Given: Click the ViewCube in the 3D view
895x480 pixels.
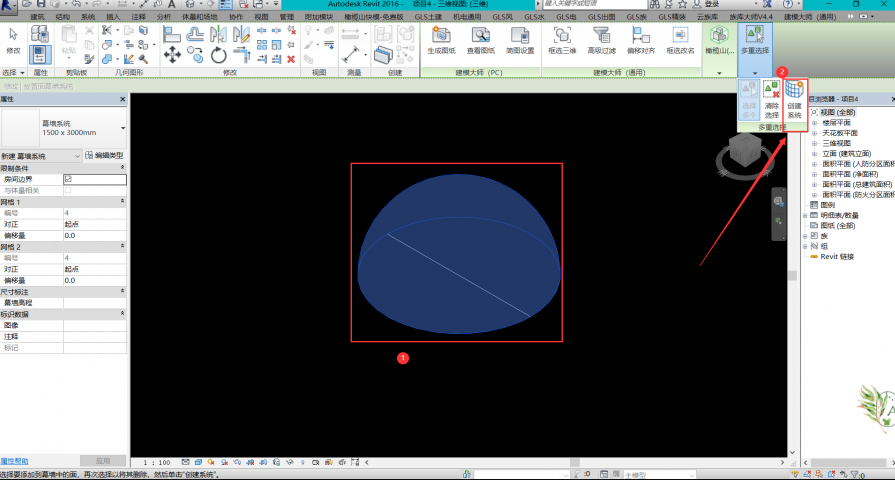Looking at the screenshot, I should pyautogui.click(x=745, y=152).
